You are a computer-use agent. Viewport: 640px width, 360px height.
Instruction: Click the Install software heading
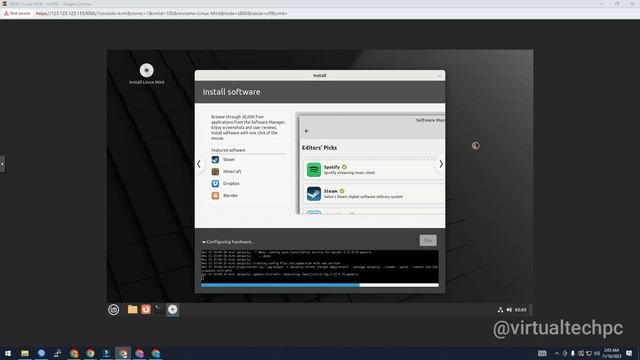pos(231,92)
